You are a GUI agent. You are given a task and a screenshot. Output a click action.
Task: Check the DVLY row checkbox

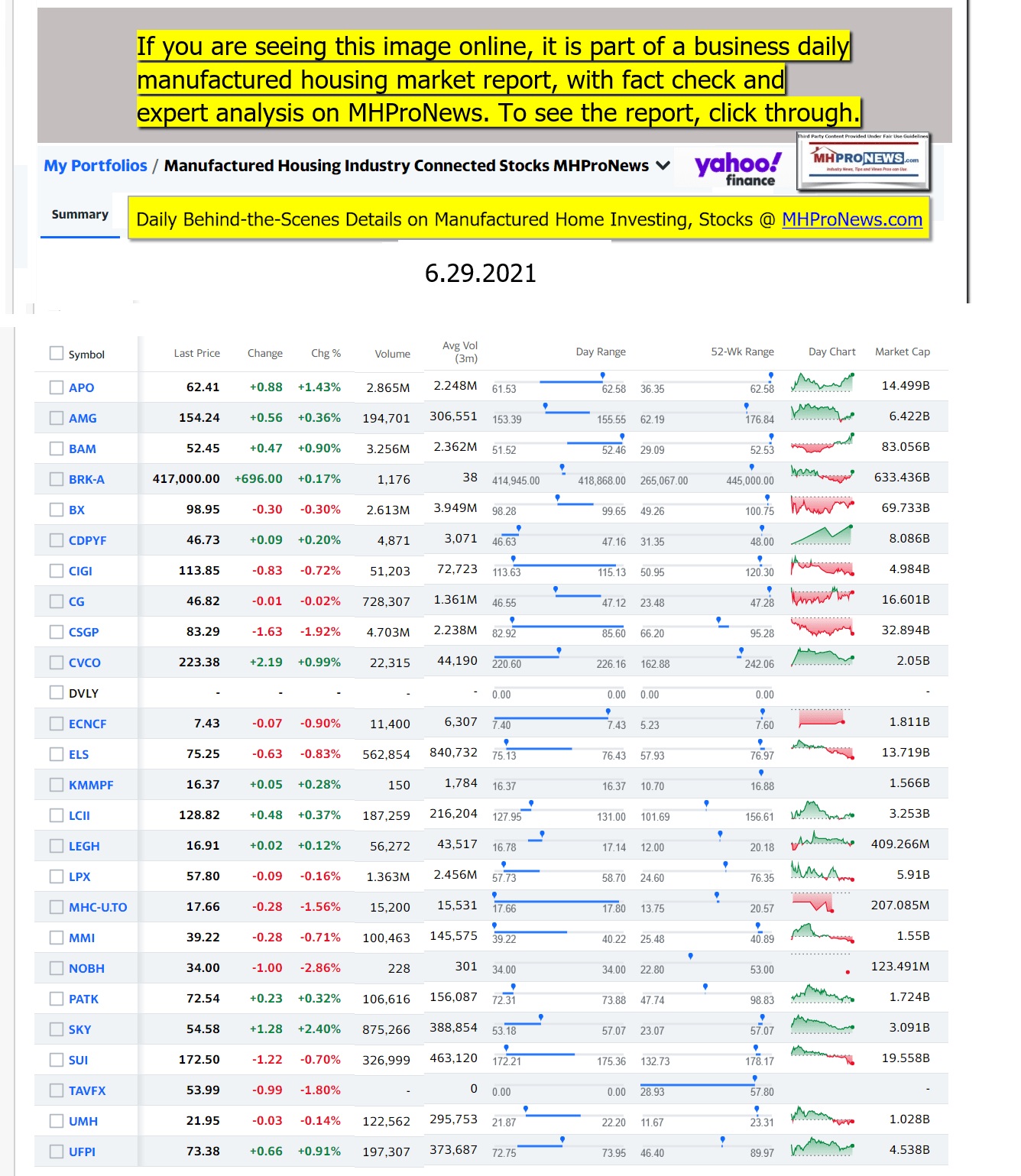click(x=57, y=692)
